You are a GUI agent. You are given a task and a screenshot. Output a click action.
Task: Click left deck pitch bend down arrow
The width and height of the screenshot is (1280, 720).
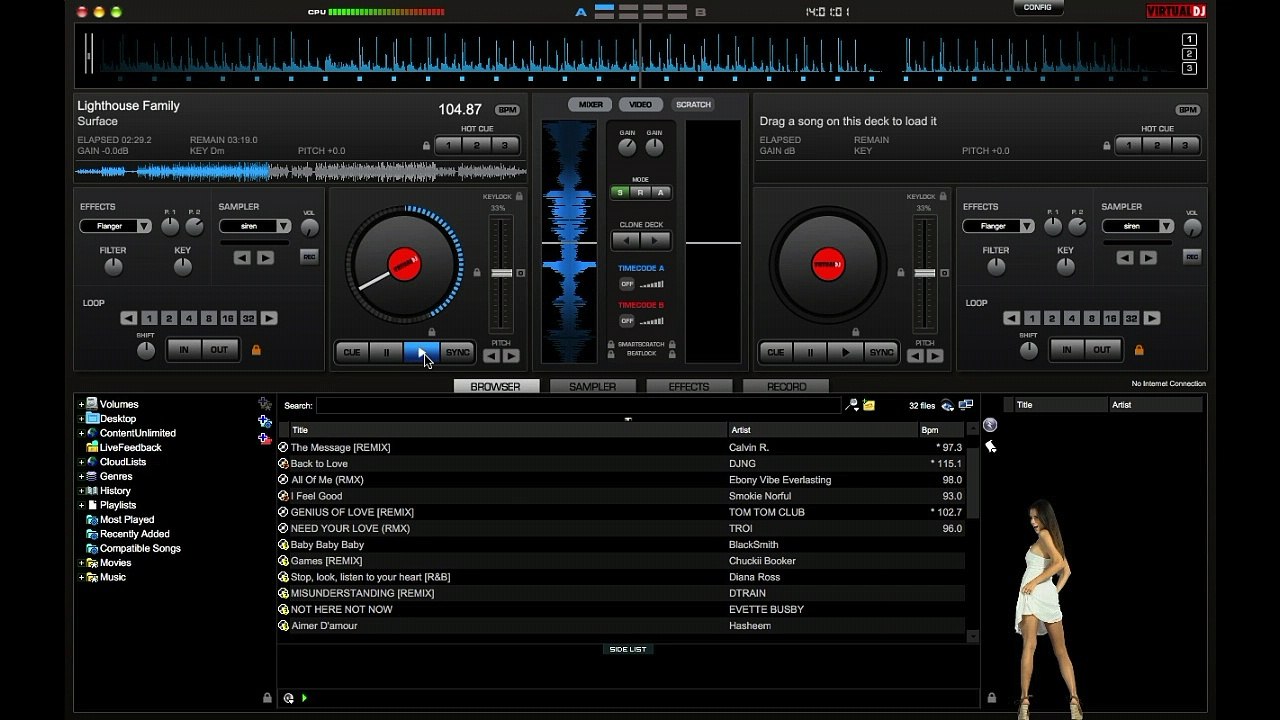coord(492,355)
